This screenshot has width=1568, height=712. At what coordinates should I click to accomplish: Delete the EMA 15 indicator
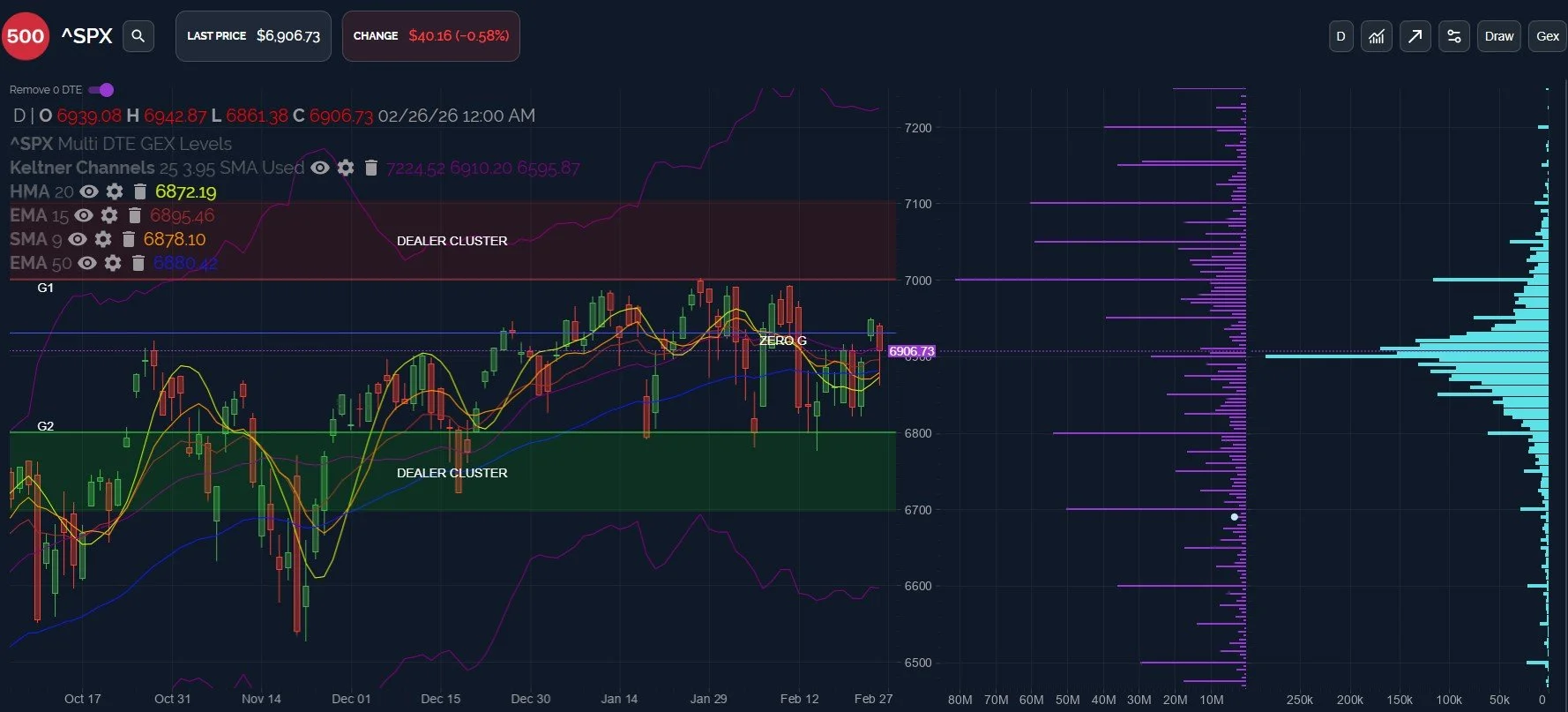pyautogui.click(x=135, y=215)
